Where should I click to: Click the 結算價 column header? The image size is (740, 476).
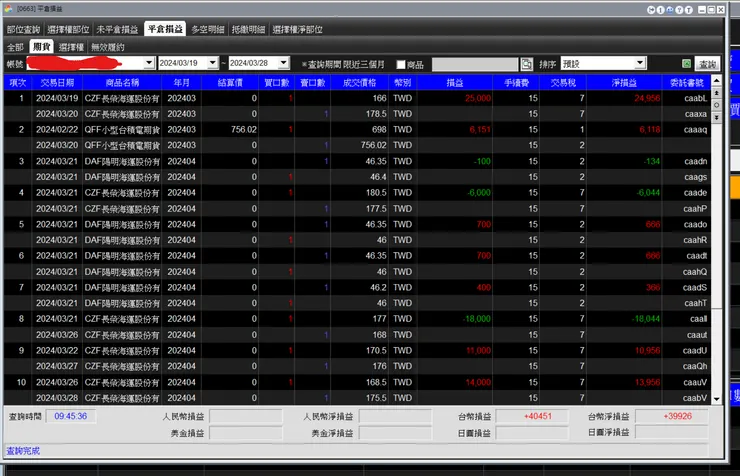pos(230,83)
